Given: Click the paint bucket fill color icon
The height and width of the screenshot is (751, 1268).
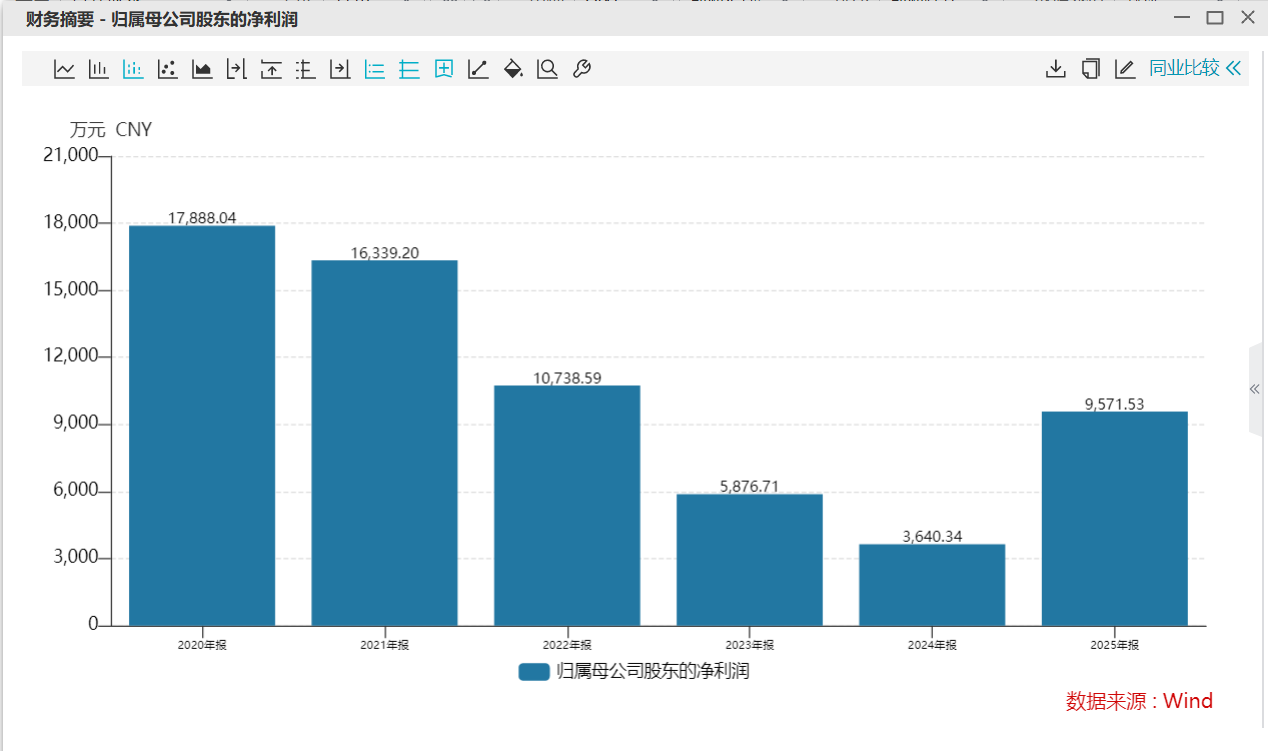Looking at the screenshot, I should [x=513, y=69].
